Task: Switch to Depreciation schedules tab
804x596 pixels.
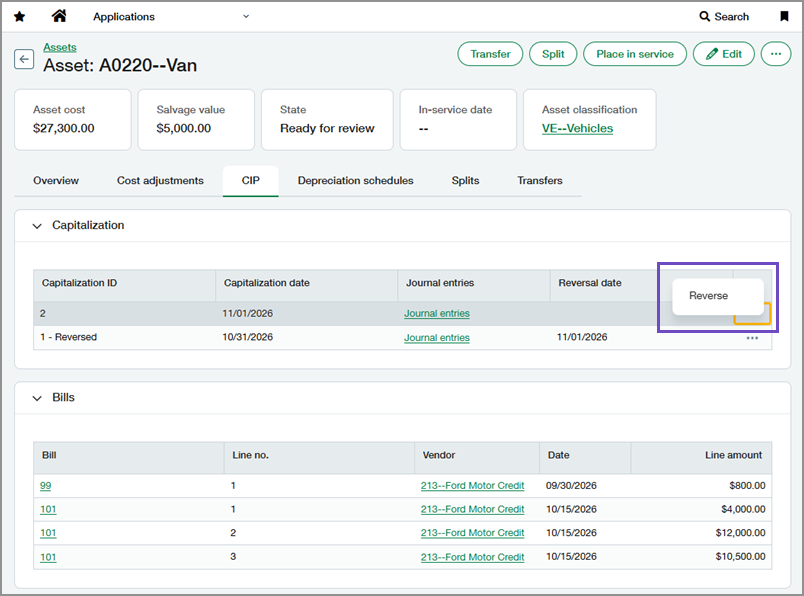Action: click(x=355, y=181)
